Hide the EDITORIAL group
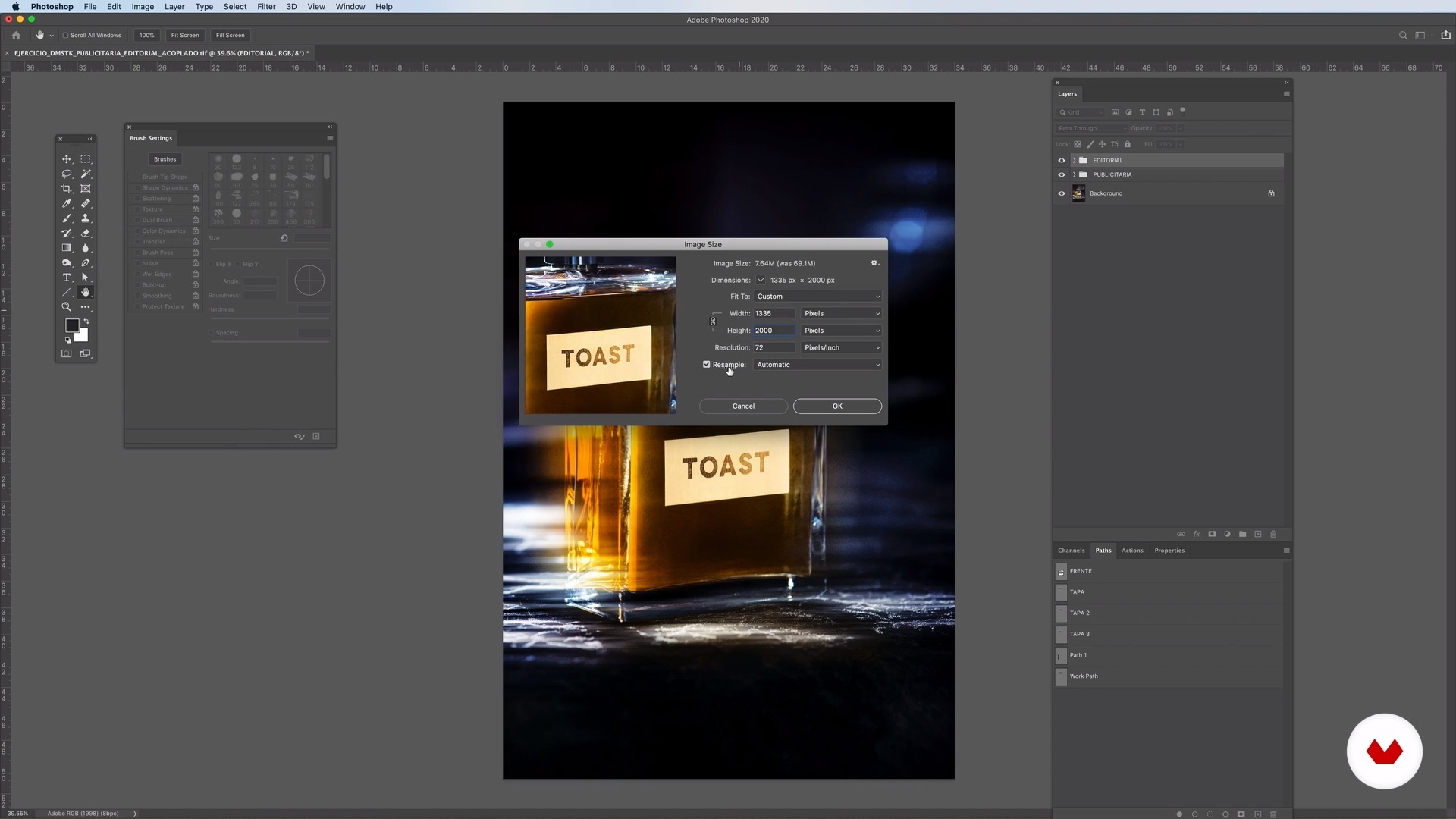Viewport: 1456px width, 819px height. click(x=1062, y=160)
